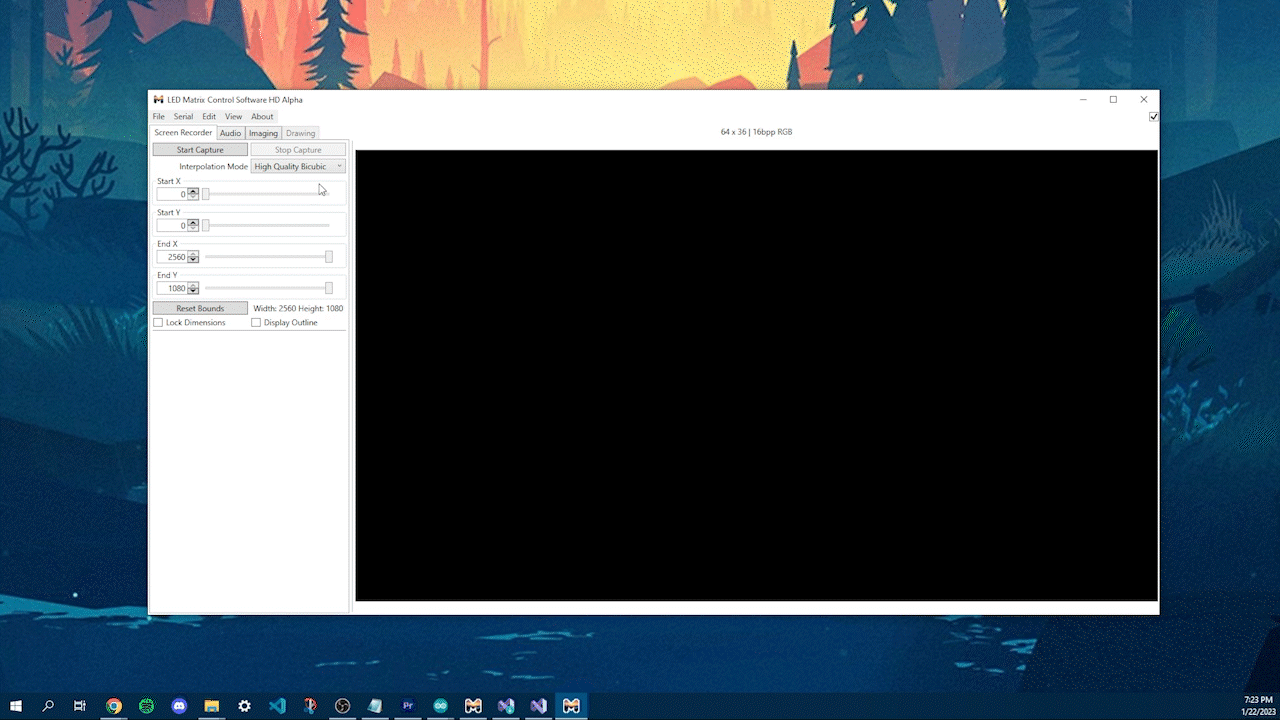The image size is (1280, 720).
Task: Switch to Visual Studio Code on the taskbar
Action: [277, 706]
